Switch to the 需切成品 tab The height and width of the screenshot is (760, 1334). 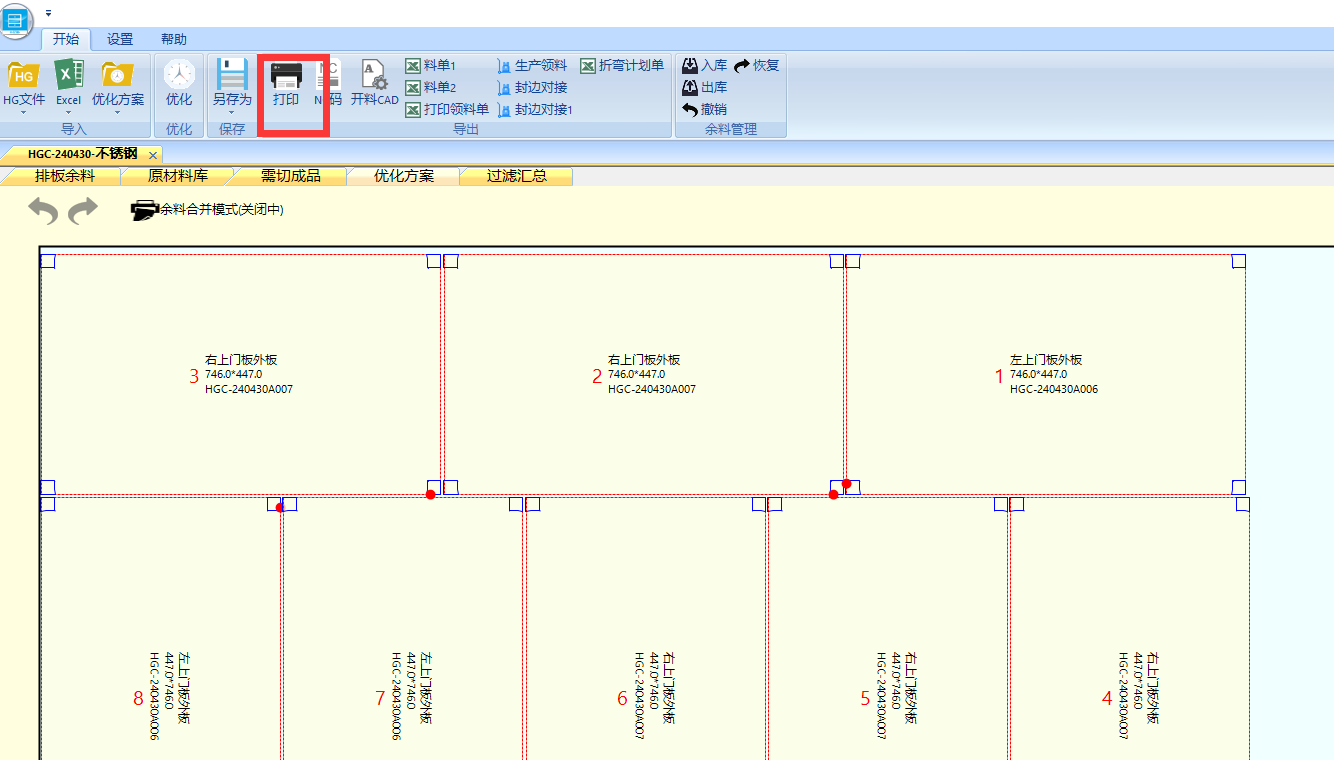(291, 176)
